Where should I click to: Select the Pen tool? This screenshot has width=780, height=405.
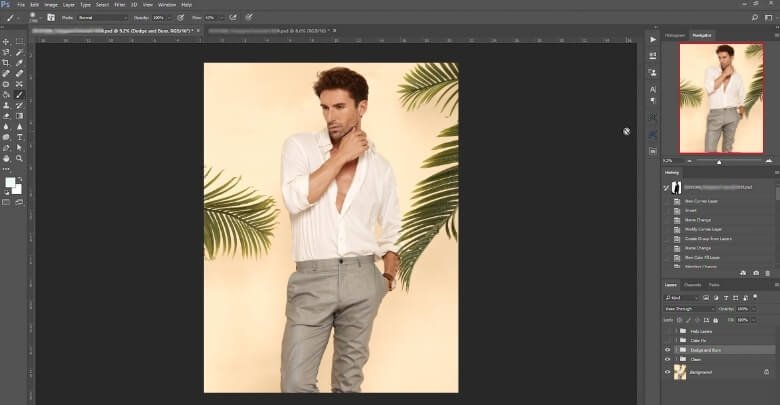6,148
